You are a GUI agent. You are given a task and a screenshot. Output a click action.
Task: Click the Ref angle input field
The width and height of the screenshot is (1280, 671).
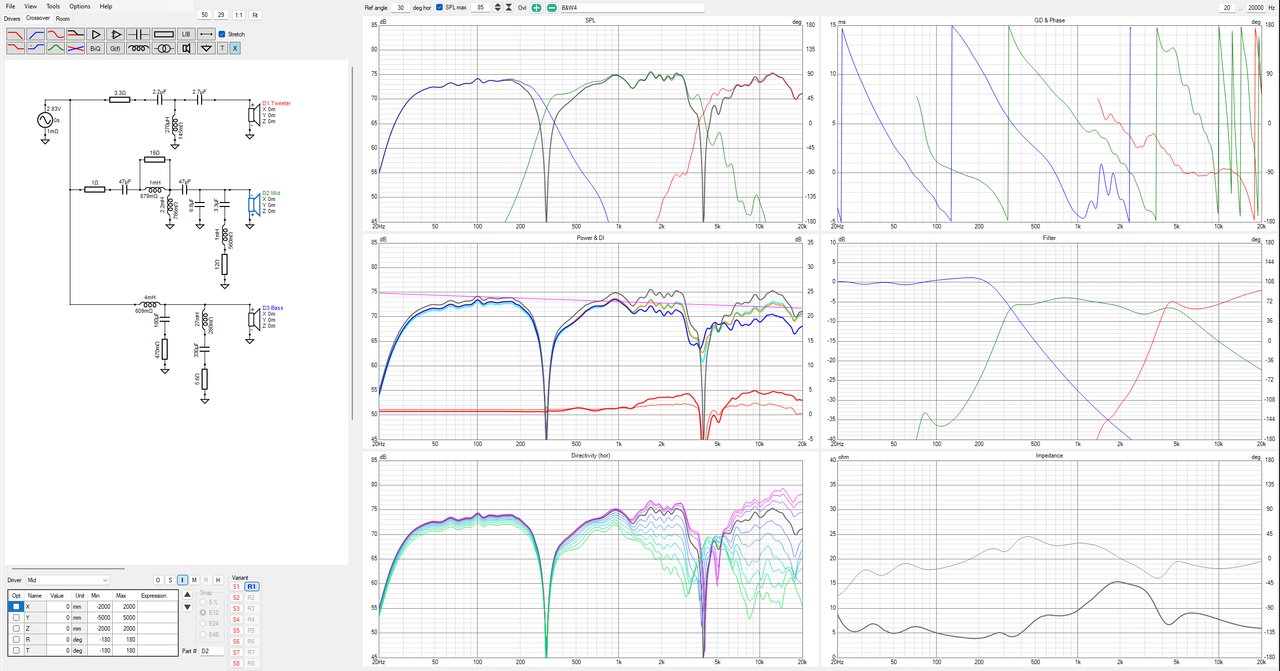400,8
